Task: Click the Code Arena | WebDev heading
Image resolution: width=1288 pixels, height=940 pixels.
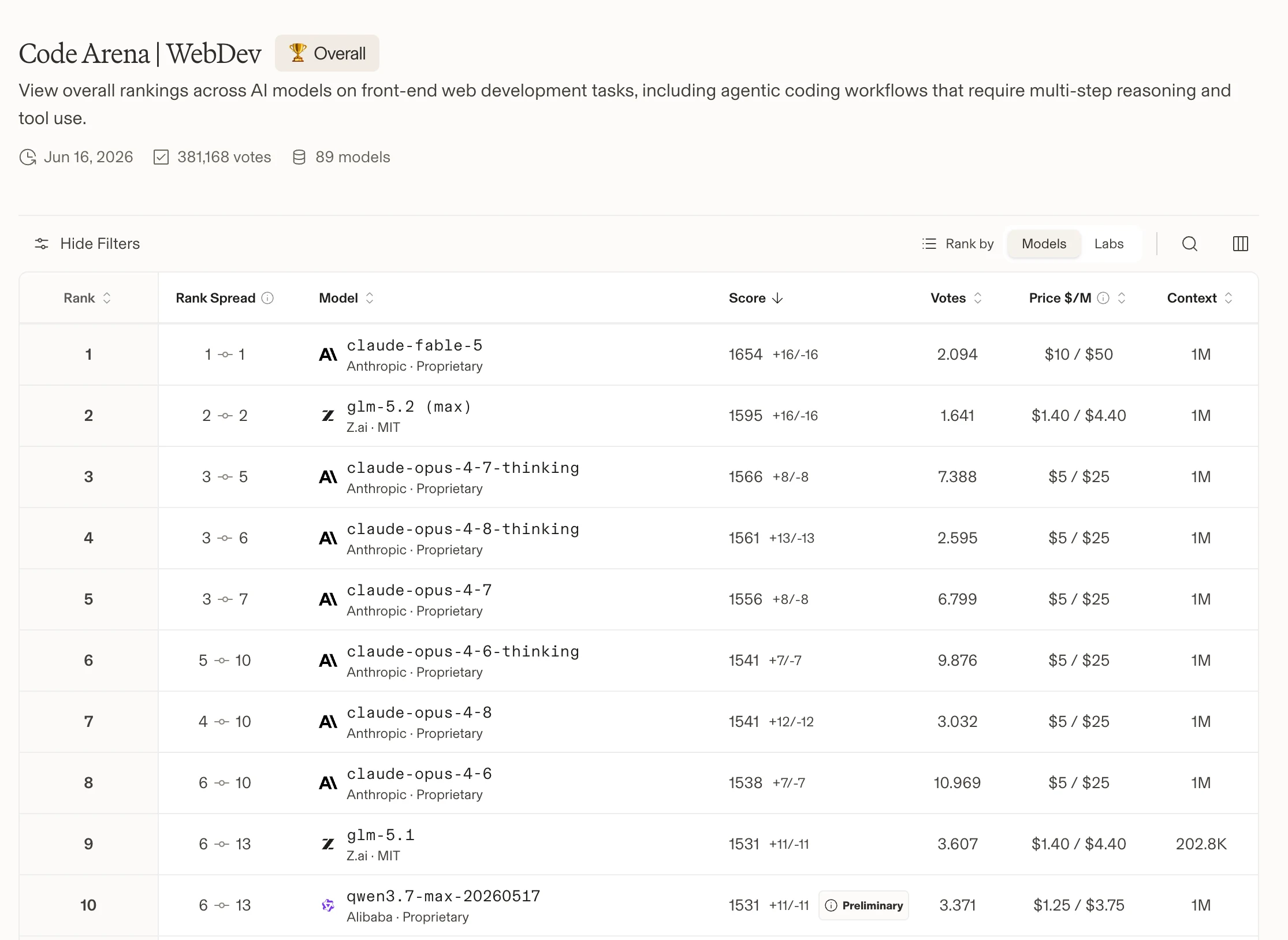Action: tap(140, 53)
